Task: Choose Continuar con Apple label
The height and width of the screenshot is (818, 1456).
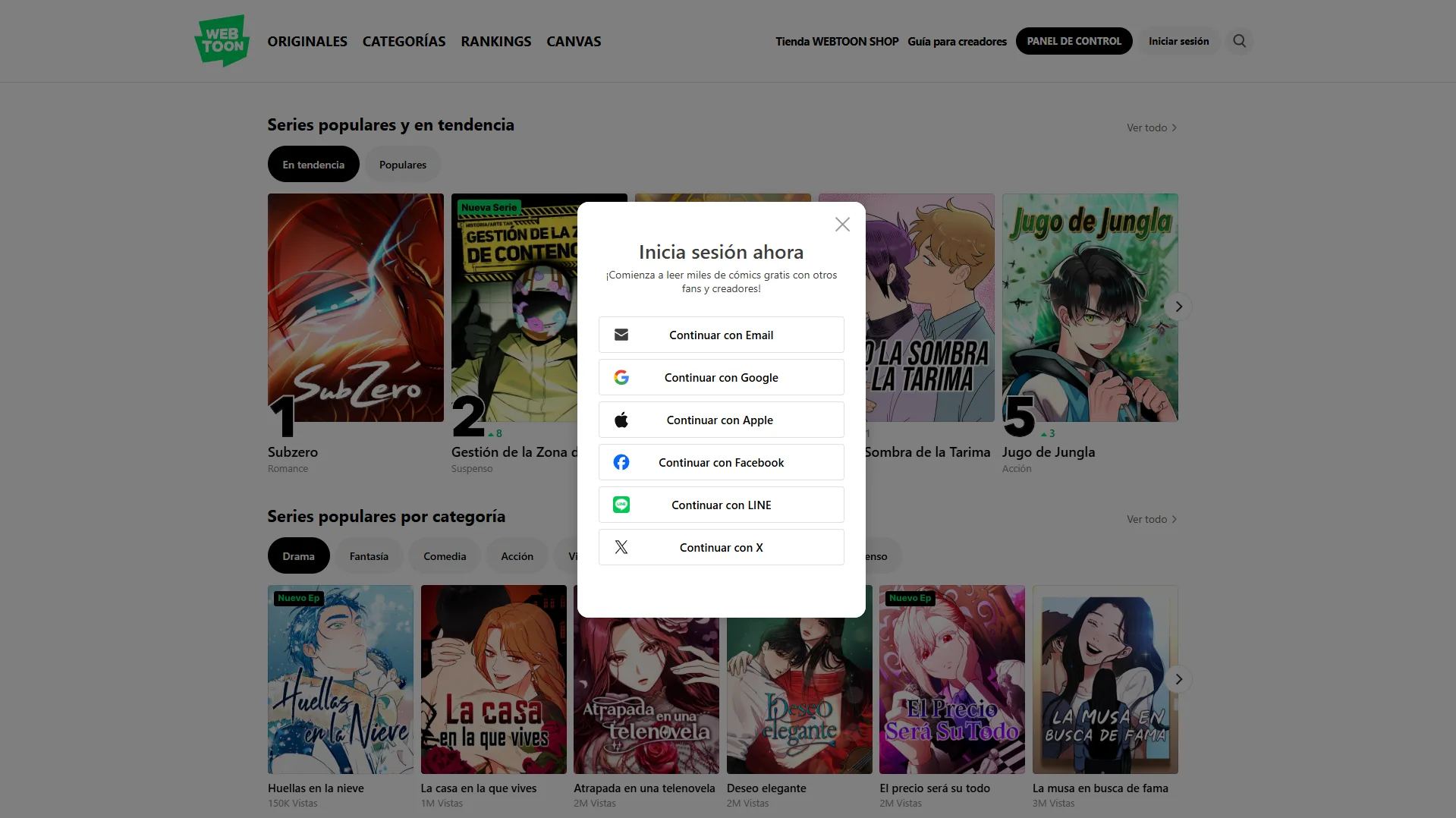Action: [x=720, y=420]
